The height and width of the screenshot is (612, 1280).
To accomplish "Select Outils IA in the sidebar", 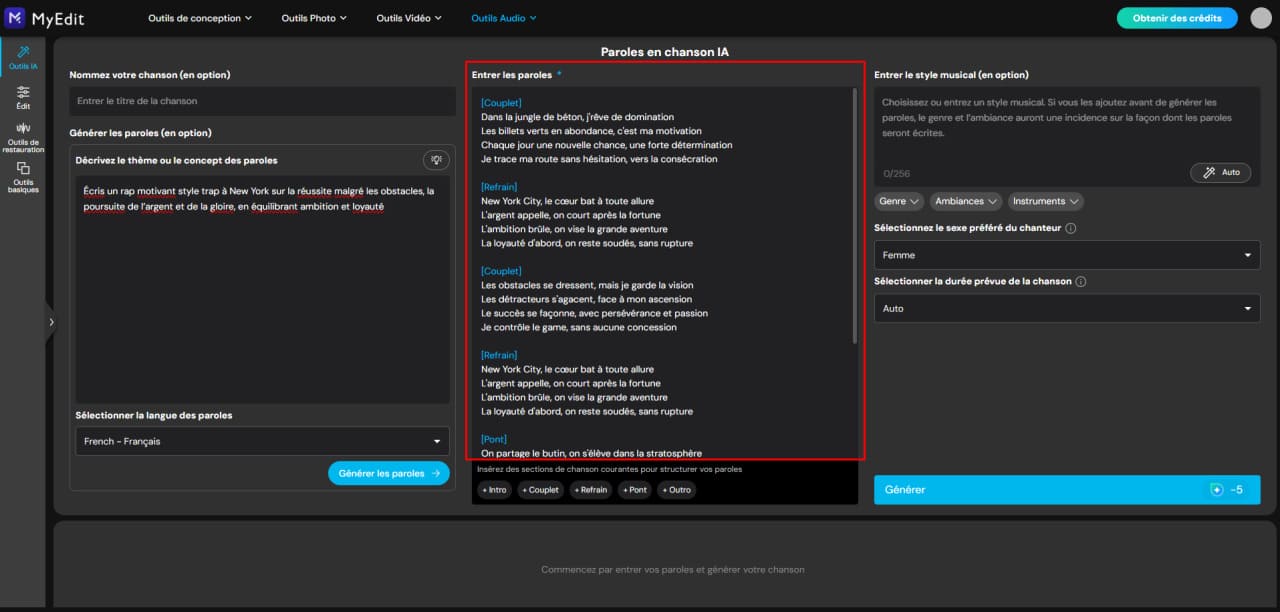I will click(23, 57).
